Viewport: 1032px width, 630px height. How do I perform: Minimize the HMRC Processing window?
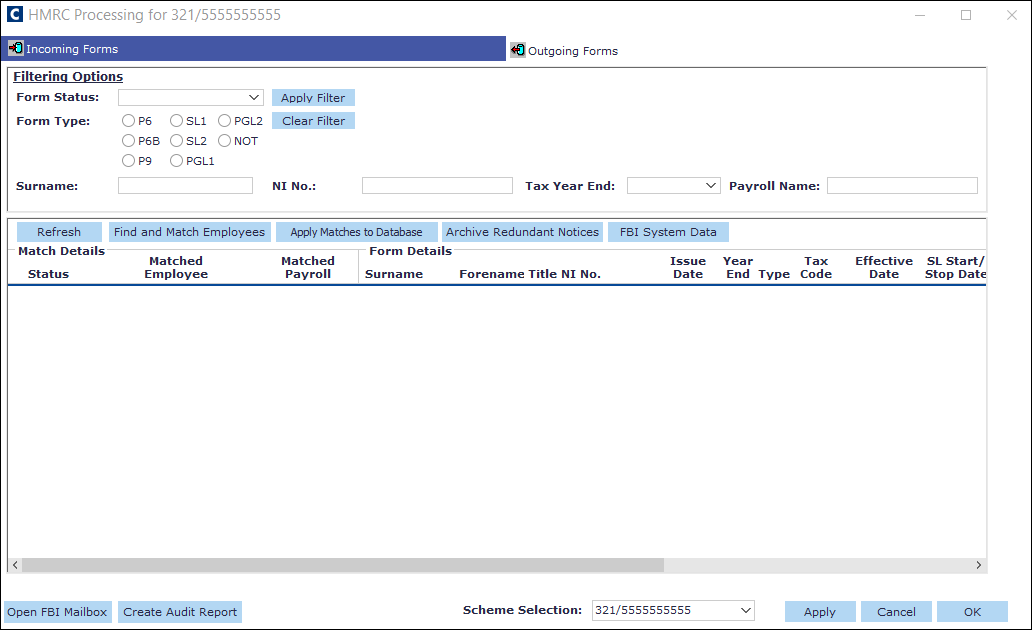coord(920,14)
